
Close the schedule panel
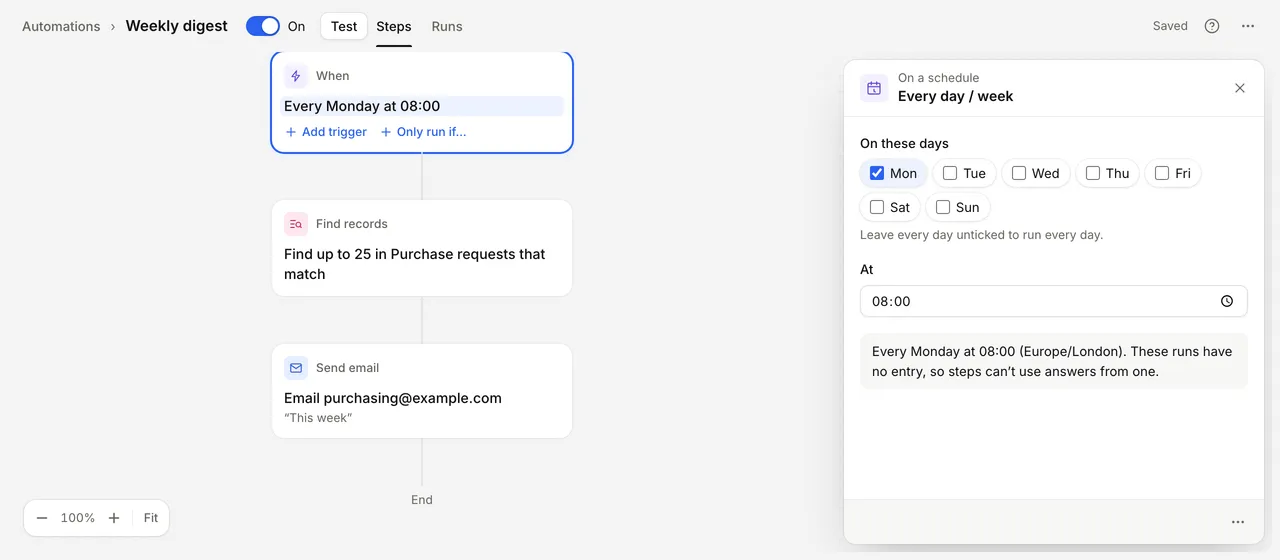pos(1240,88)
